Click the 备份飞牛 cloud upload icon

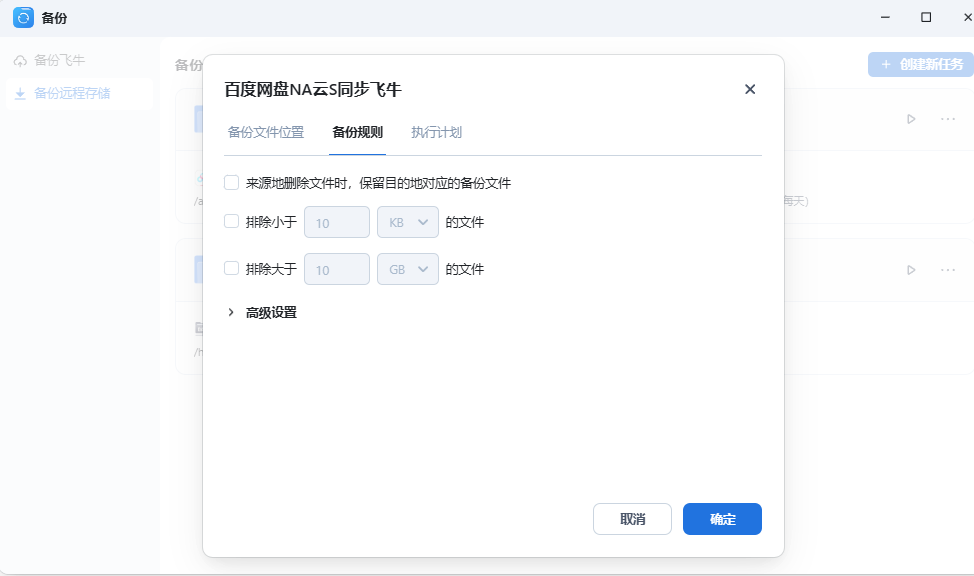tap(20, 61)
